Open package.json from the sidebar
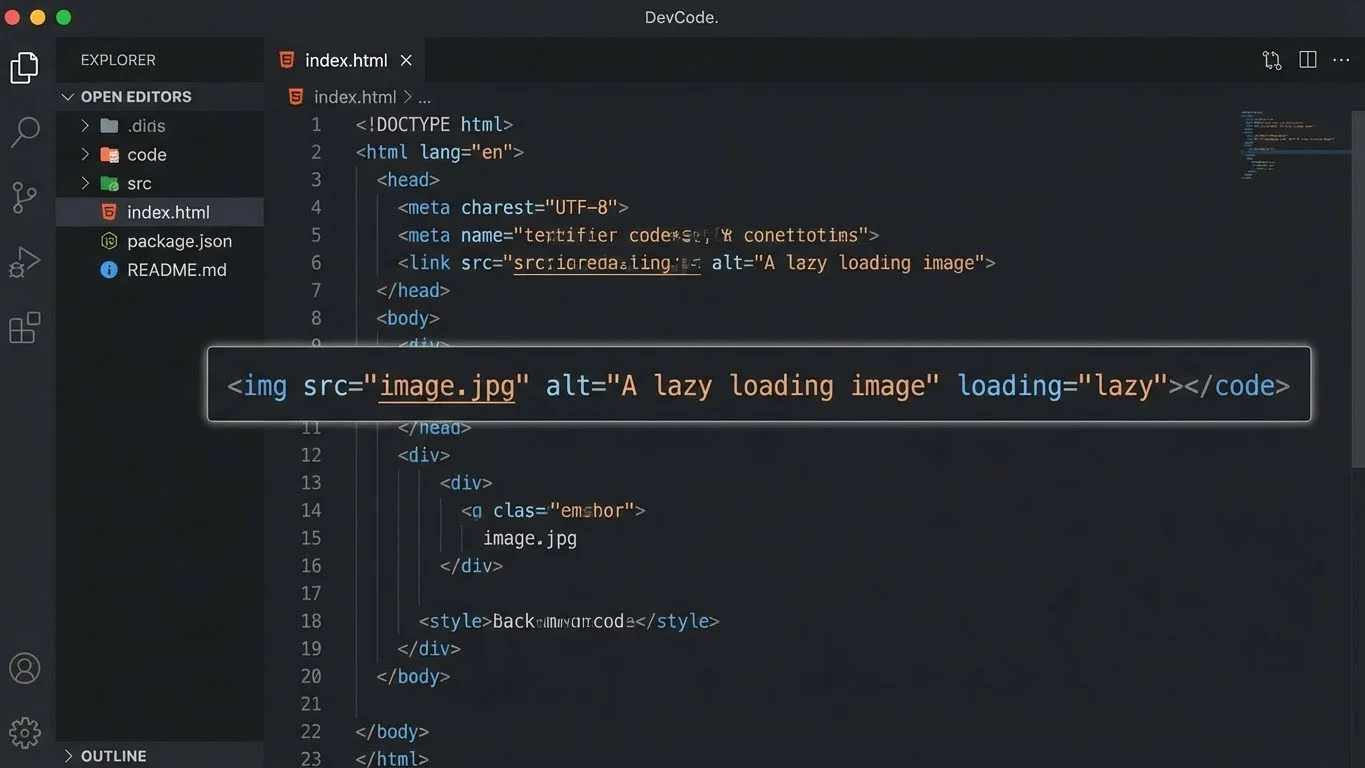 pyautogui.click(x=179, y=241)
